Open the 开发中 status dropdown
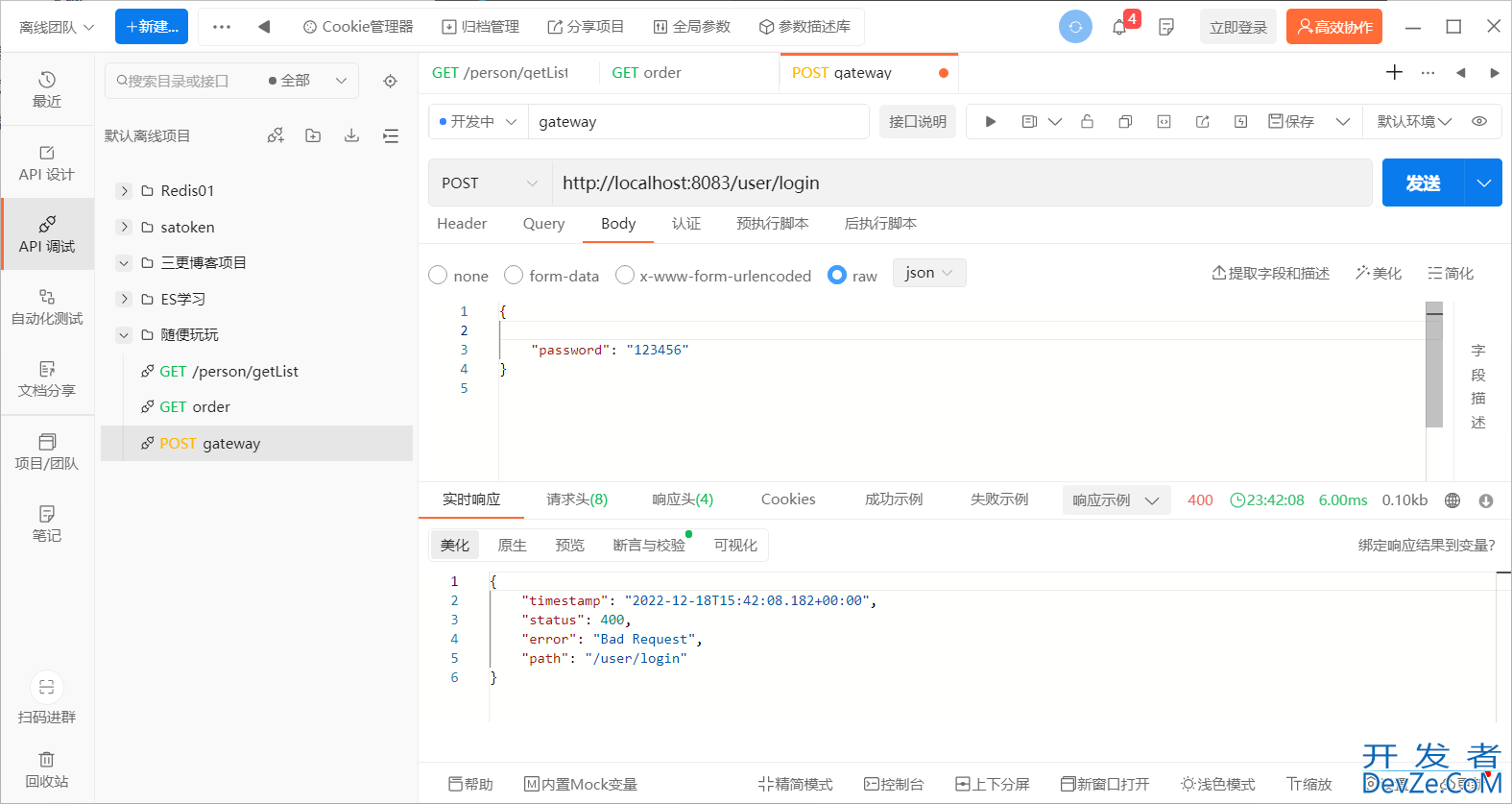Screen dimensions: 1512x804 478,121
